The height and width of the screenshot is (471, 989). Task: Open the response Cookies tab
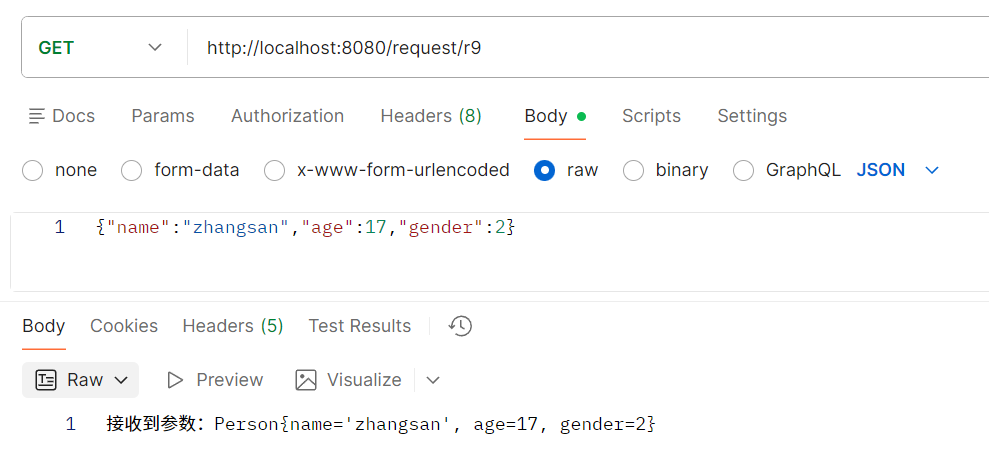click(124, 326)
